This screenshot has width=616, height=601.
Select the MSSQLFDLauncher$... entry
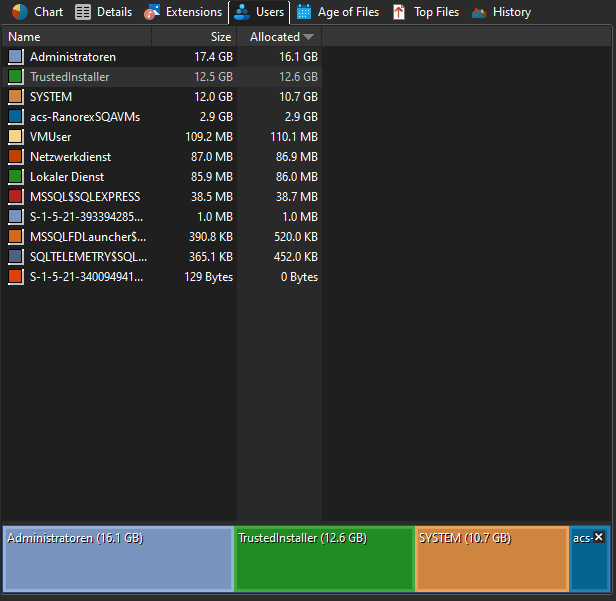point(88,237)
